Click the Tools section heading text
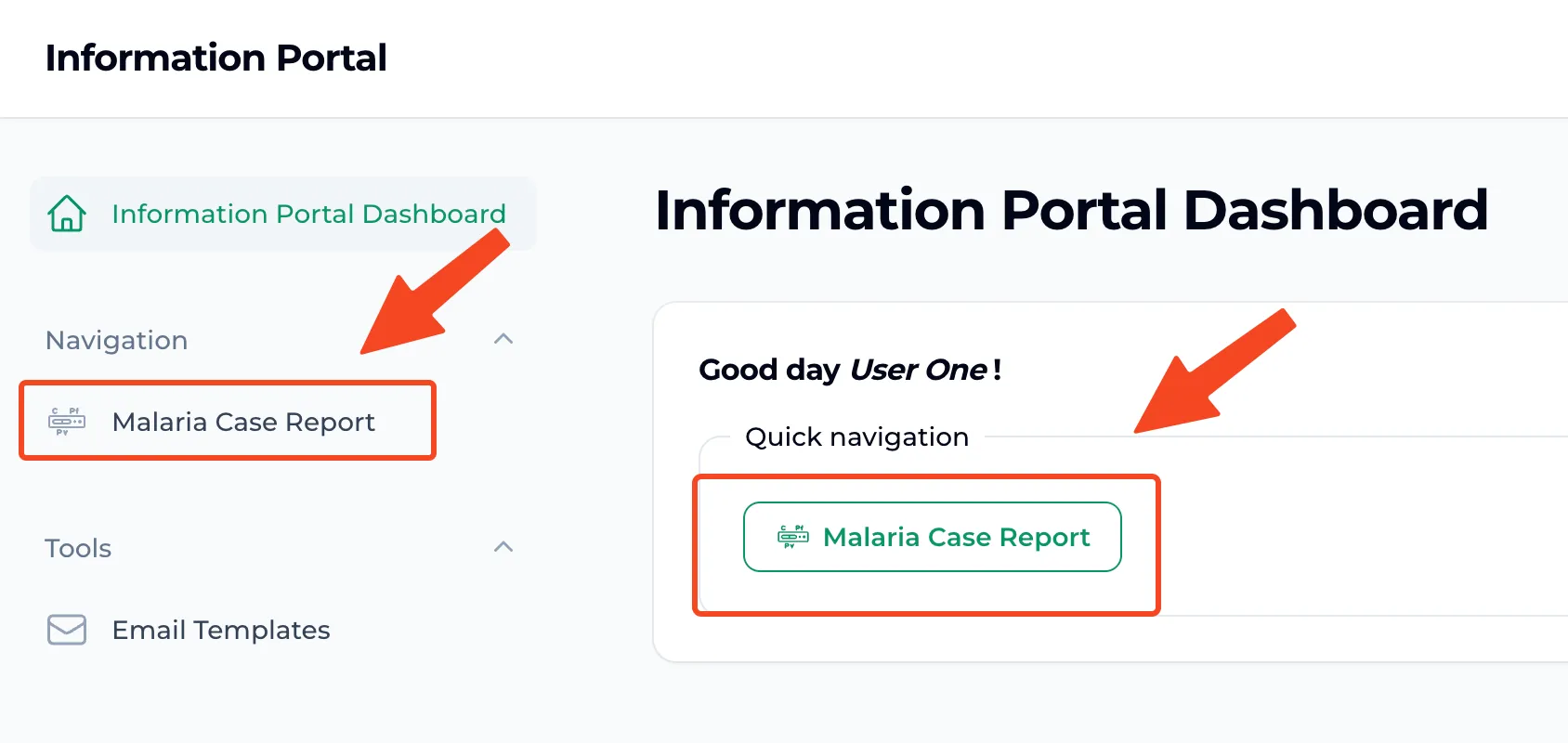Viewport: 1568px width, 743px height. 78,548
